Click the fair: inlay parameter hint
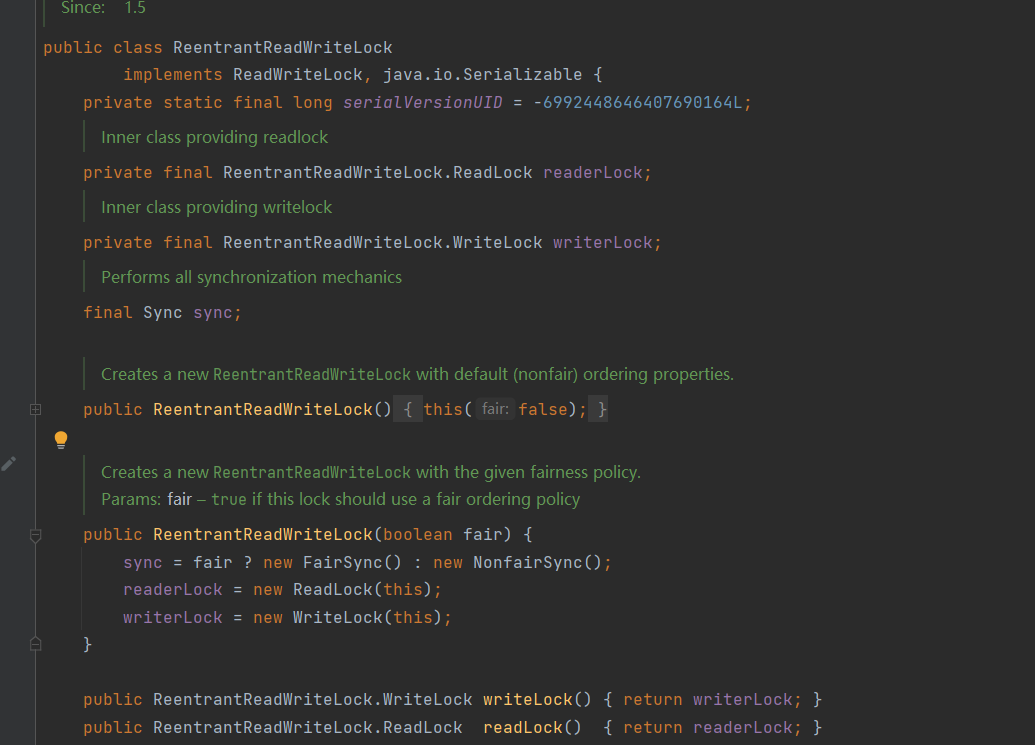This screenshot has width=1035, height=745. [494, 409]
